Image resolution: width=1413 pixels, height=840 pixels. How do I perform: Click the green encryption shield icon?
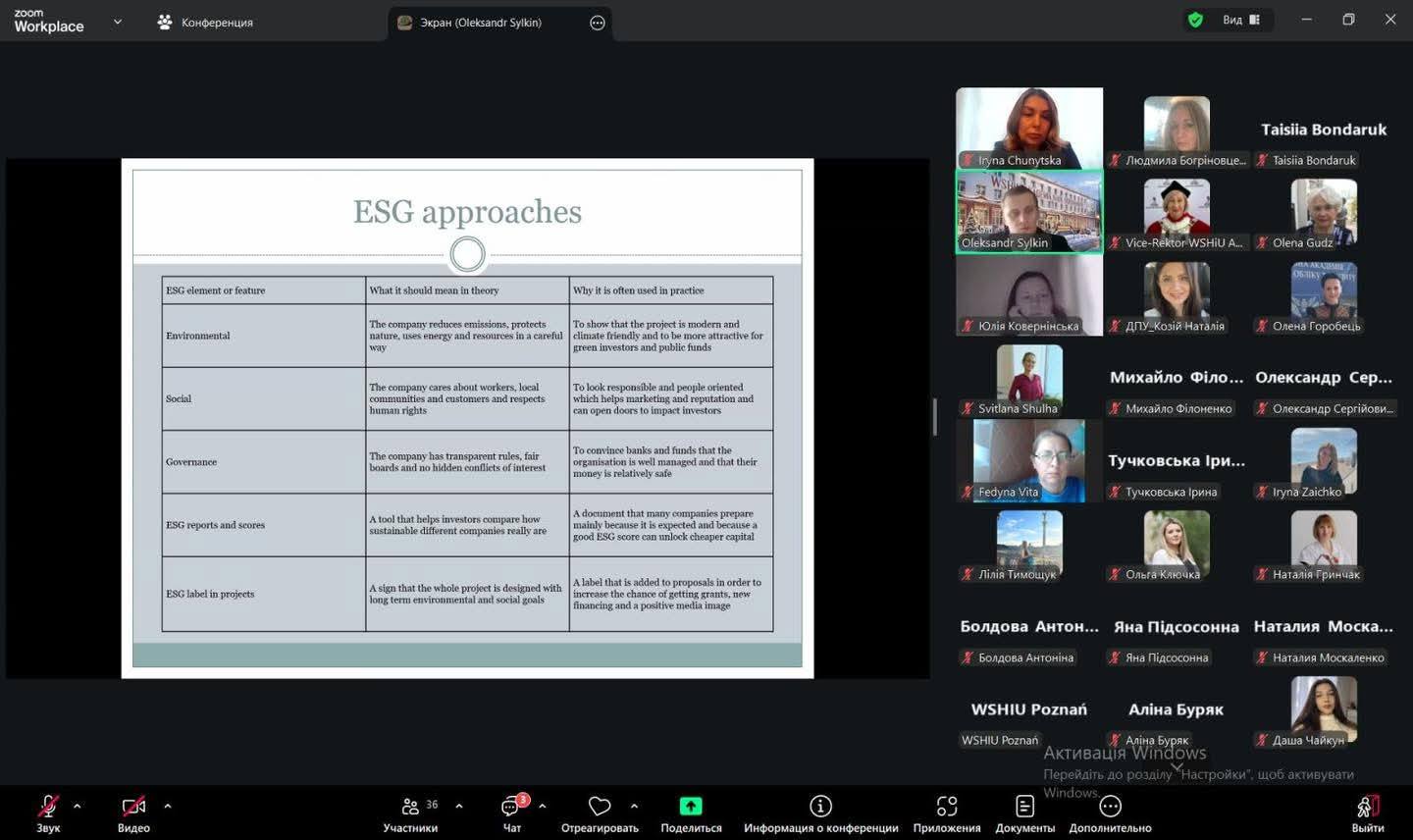pyautogui.click(x=1195, y=20)
